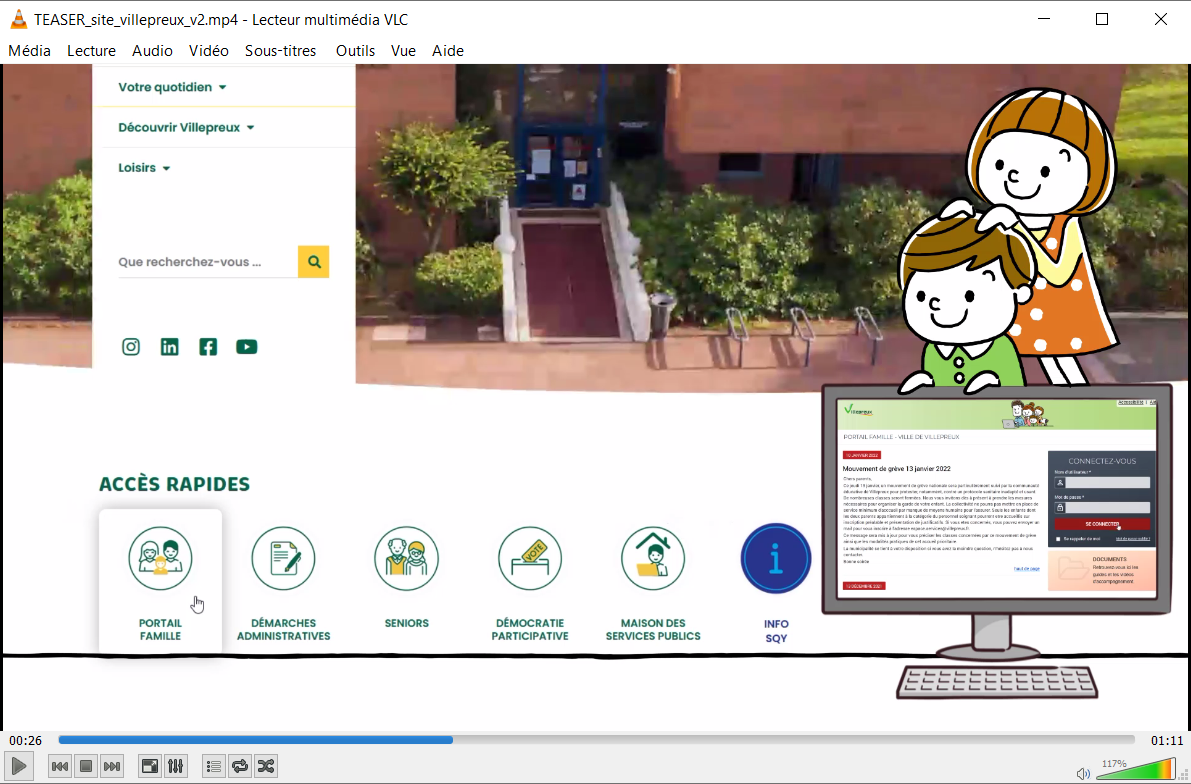Click the yellow search magnifier button
The image size is (1191, 784).
coord(314,262)
